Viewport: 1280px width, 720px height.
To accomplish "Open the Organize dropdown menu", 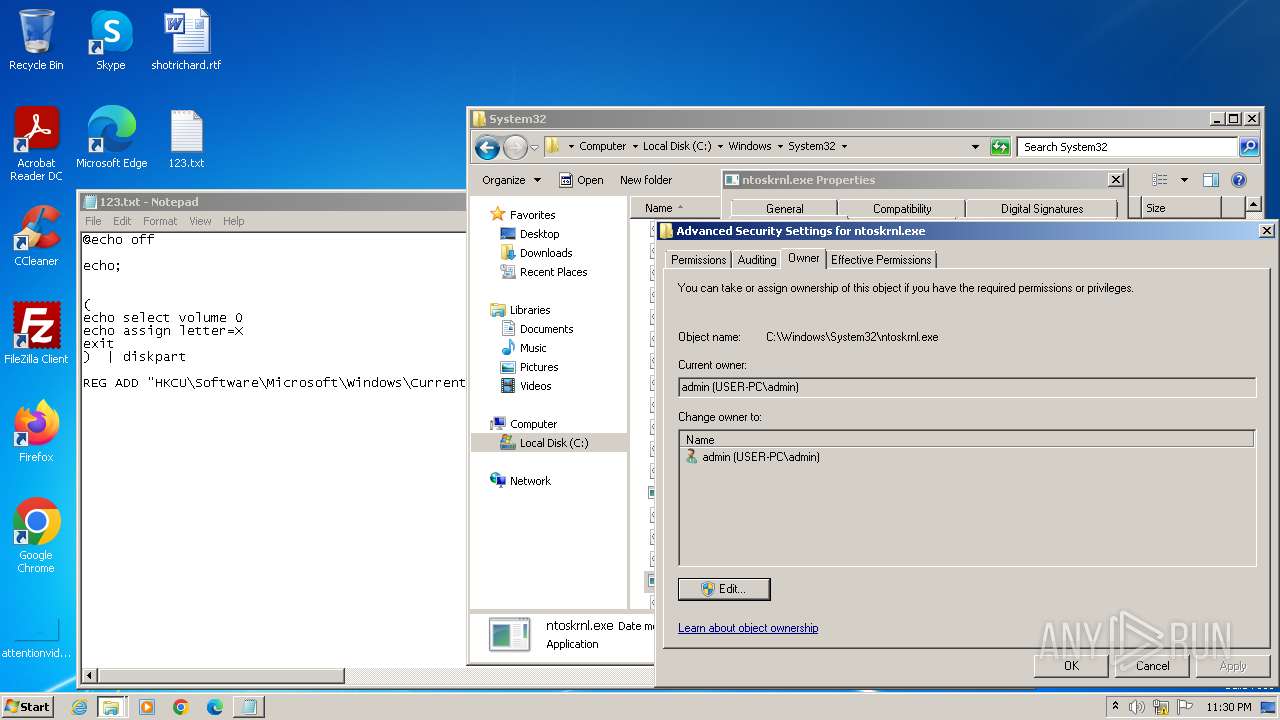I will [511, 180].
